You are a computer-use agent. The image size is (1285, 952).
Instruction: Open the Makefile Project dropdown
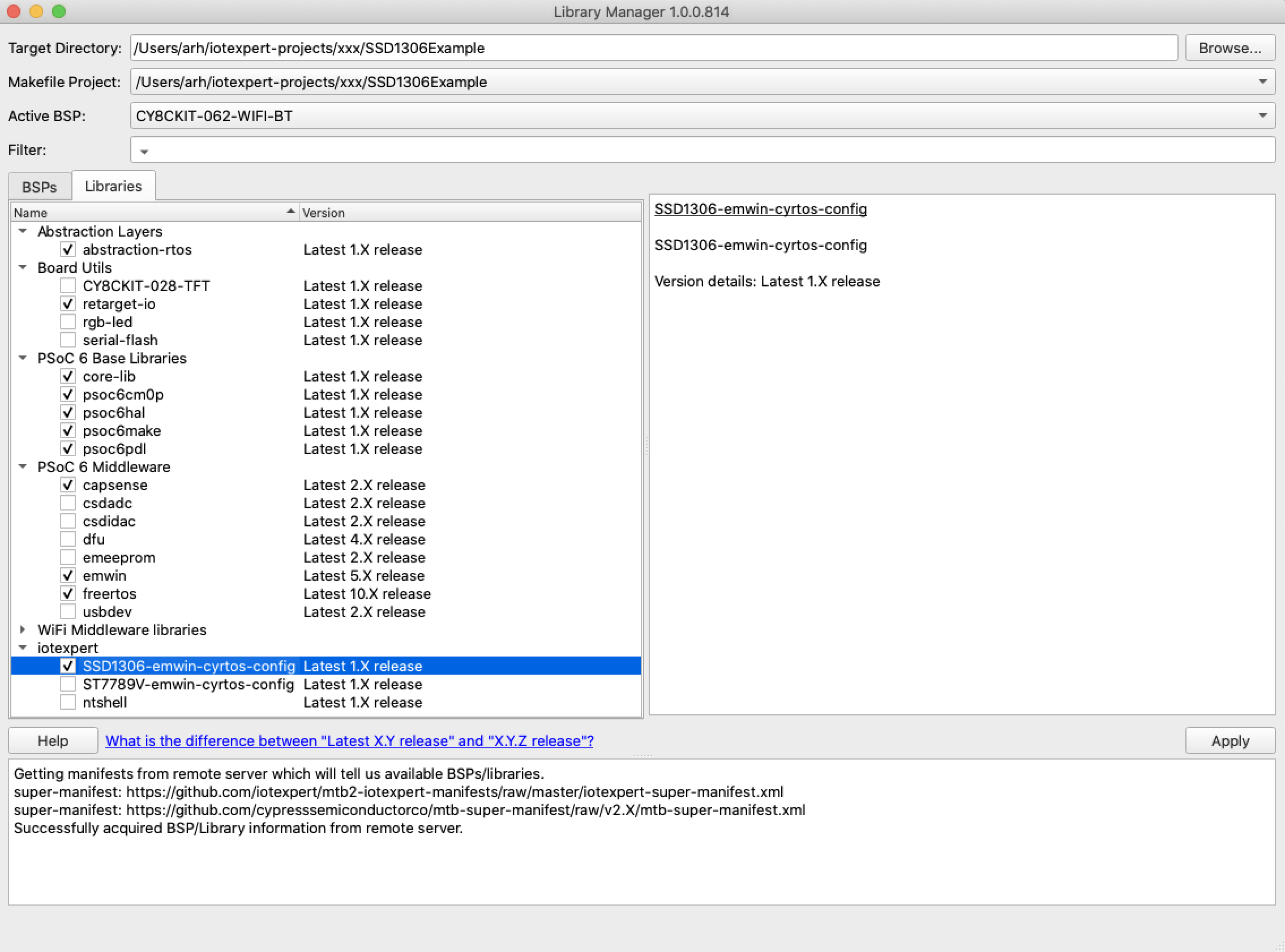tap(1262, 82)
